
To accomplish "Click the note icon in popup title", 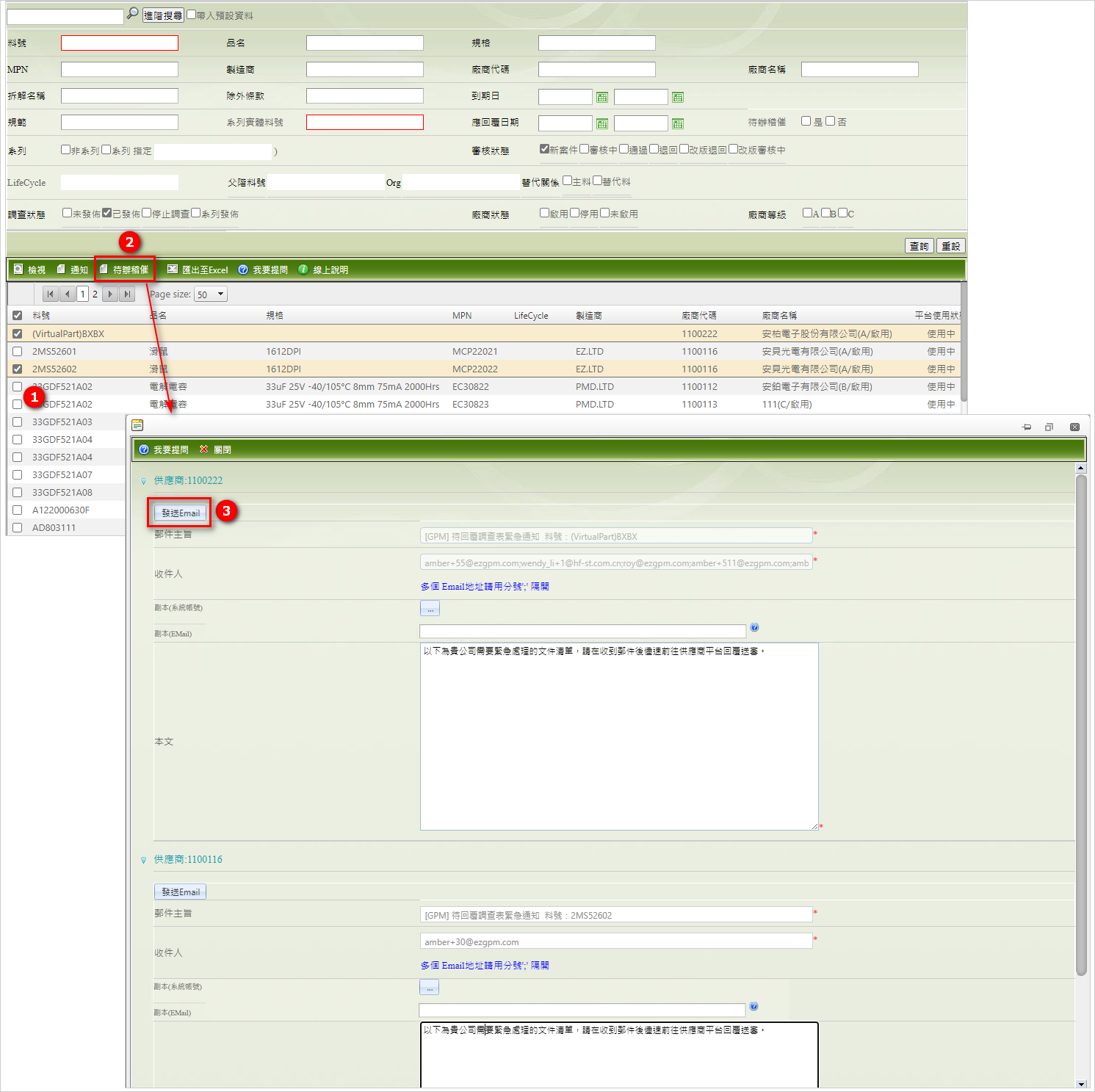I will tap(137, 425).
